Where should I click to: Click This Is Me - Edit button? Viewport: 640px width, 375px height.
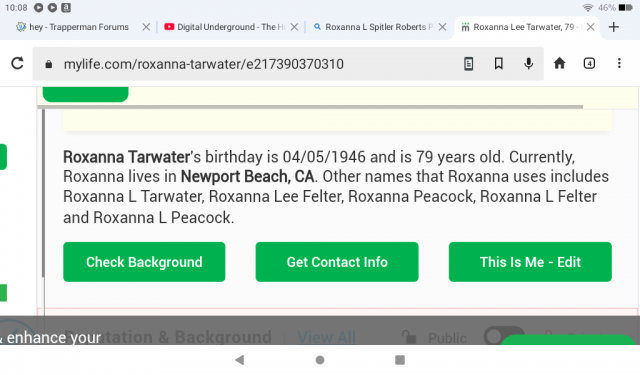pyautogui.click(x=530, y=262)
